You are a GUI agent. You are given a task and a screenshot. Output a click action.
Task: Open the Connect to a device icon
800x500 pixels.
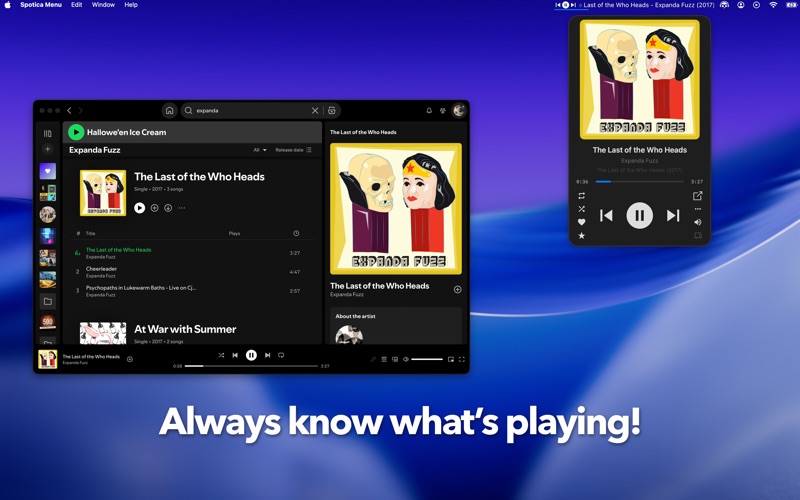[395, 359]
